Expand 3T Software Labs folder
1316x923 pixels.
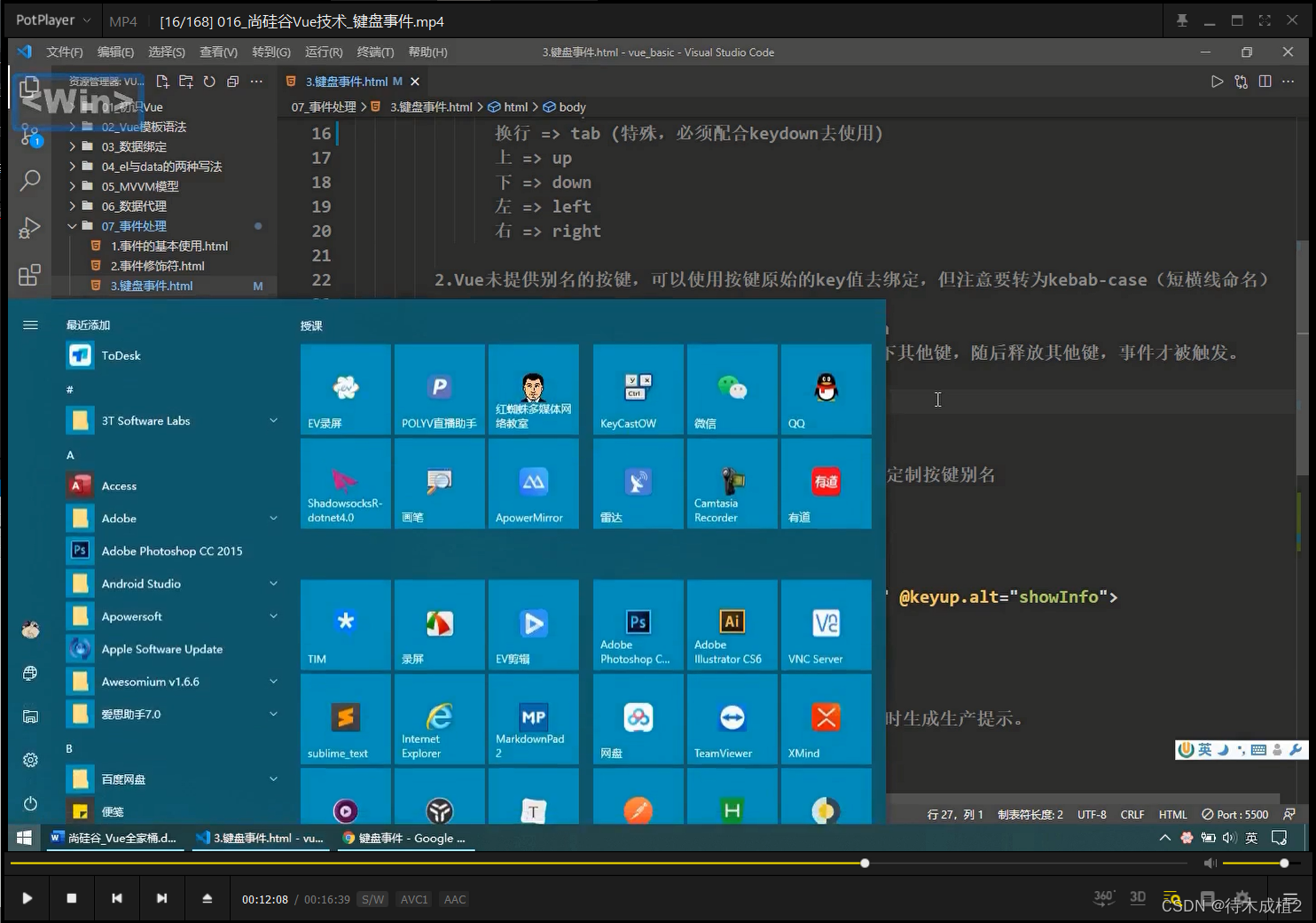(x=274, y=420)
